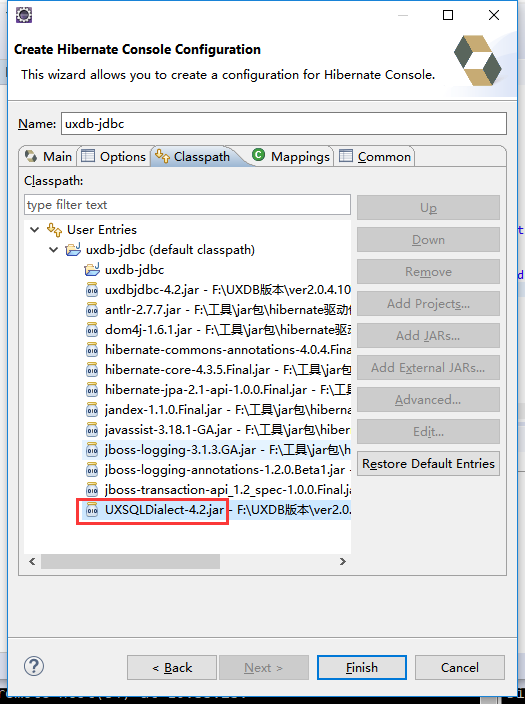
Task: Select jboss-logging-3.1.3.GA.jar entry
Action: coord(216,449)
